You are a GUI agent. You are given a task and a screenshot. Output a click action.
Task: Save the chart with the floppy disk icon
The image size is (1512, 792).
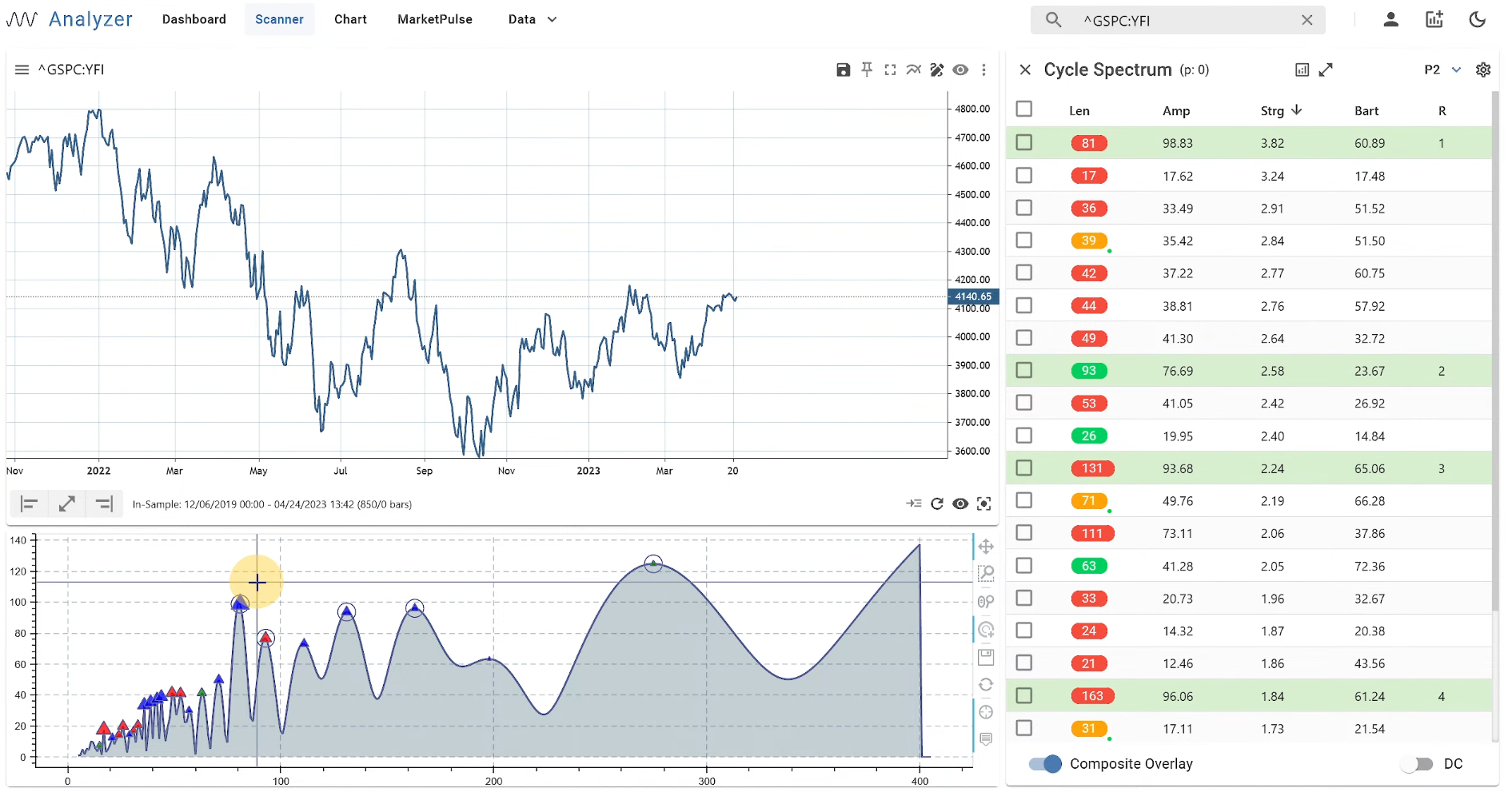pyautogui.click(x=843, y=70)
